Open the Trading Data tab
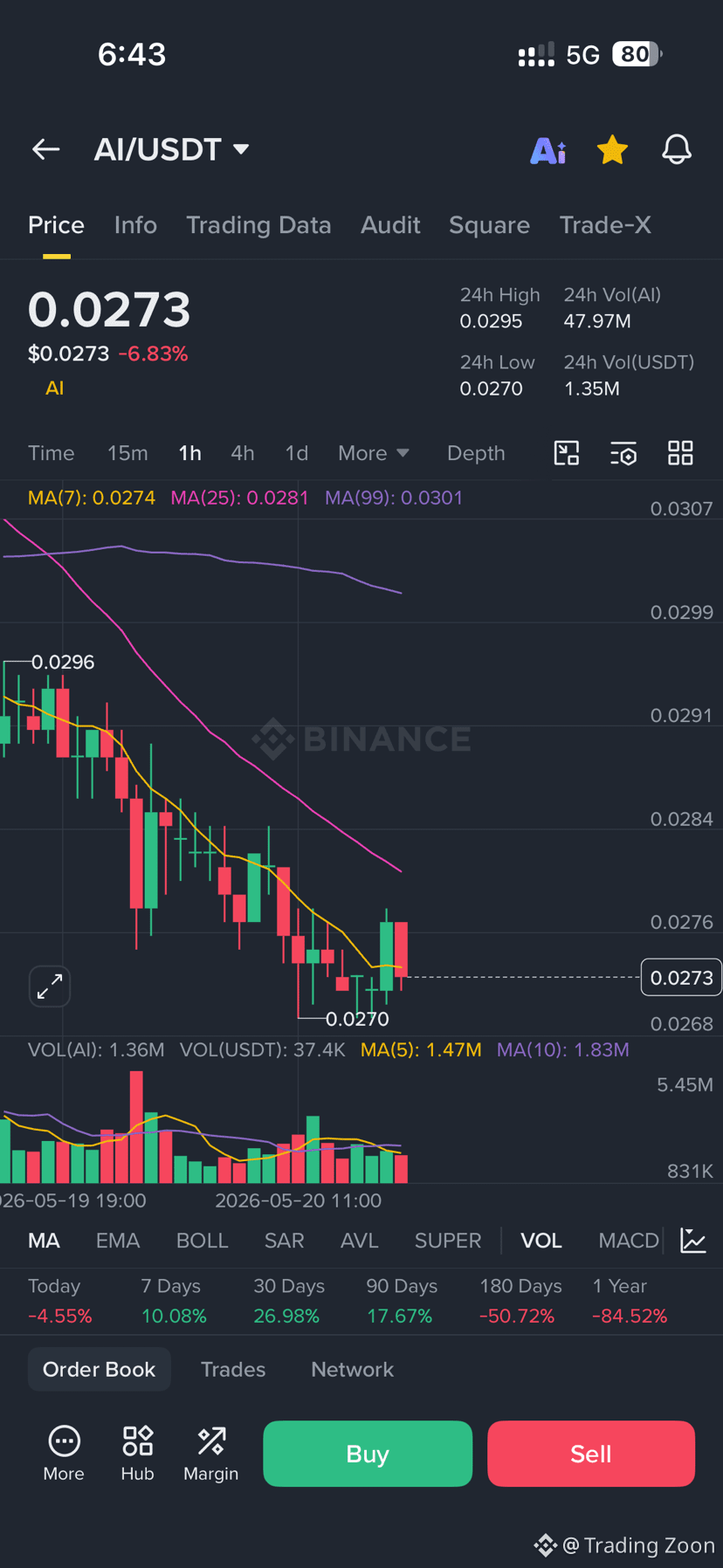Image resolution: width=723 pixels, height=1568 pixels. click(258, 225)
